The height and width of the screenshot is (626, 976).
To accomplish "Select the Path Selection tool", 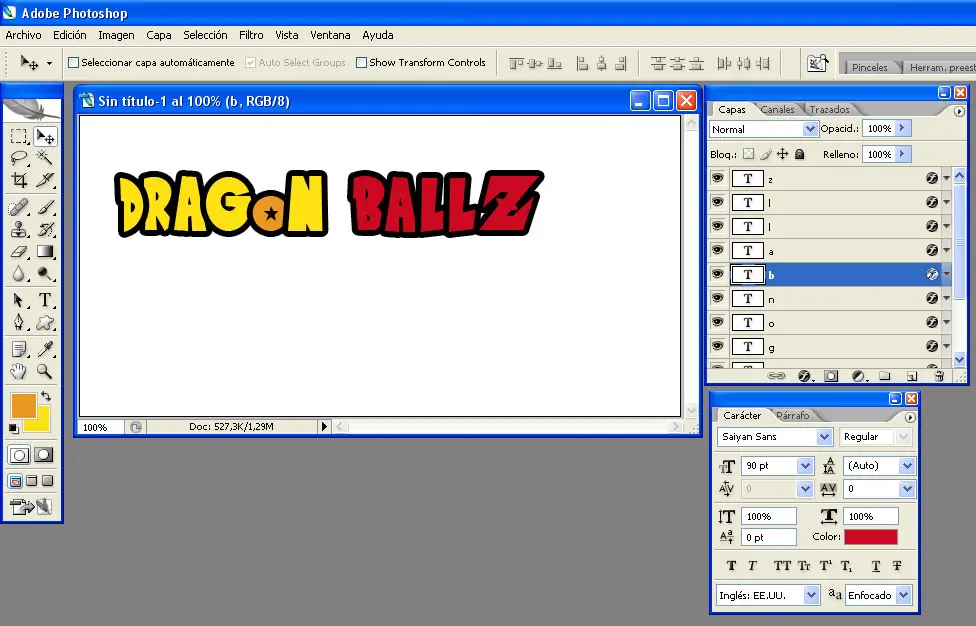I will (x=19, y=300).
